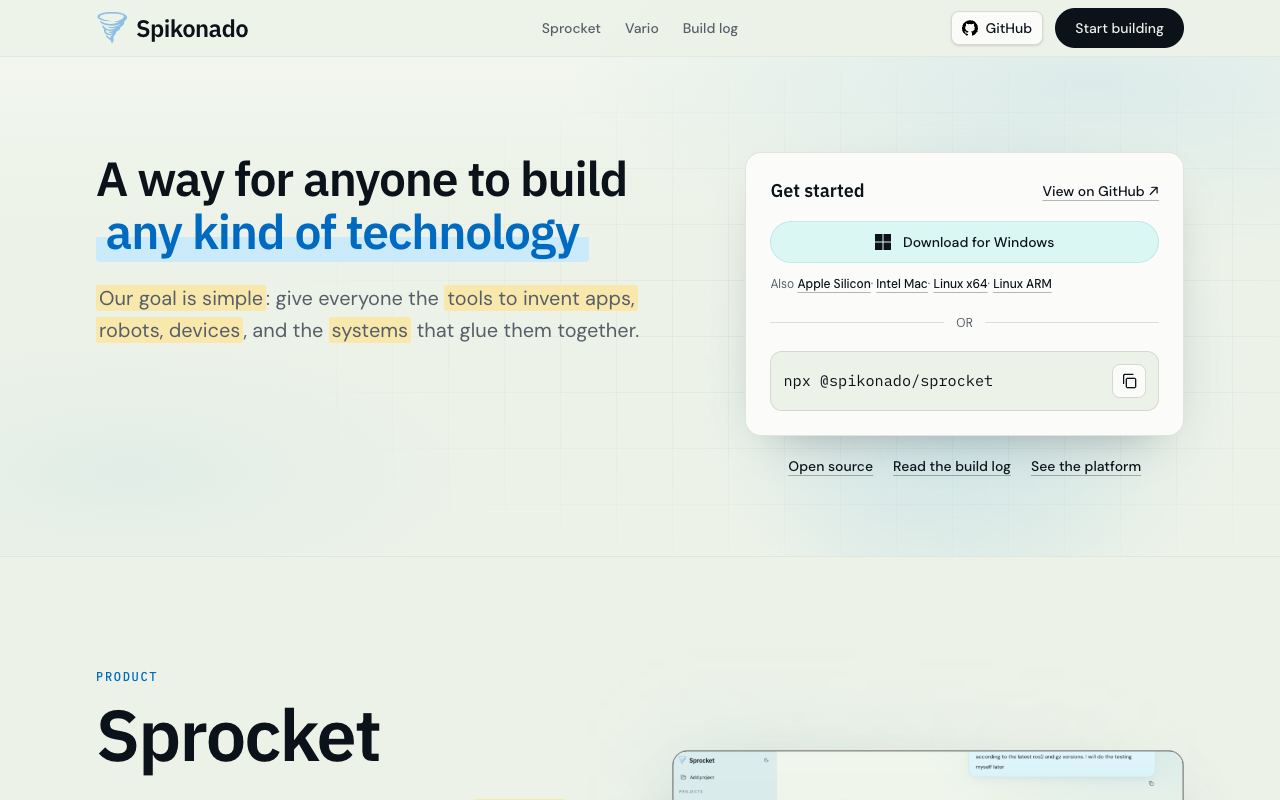
Task: Open the Build log nav item
Action: 710,28
